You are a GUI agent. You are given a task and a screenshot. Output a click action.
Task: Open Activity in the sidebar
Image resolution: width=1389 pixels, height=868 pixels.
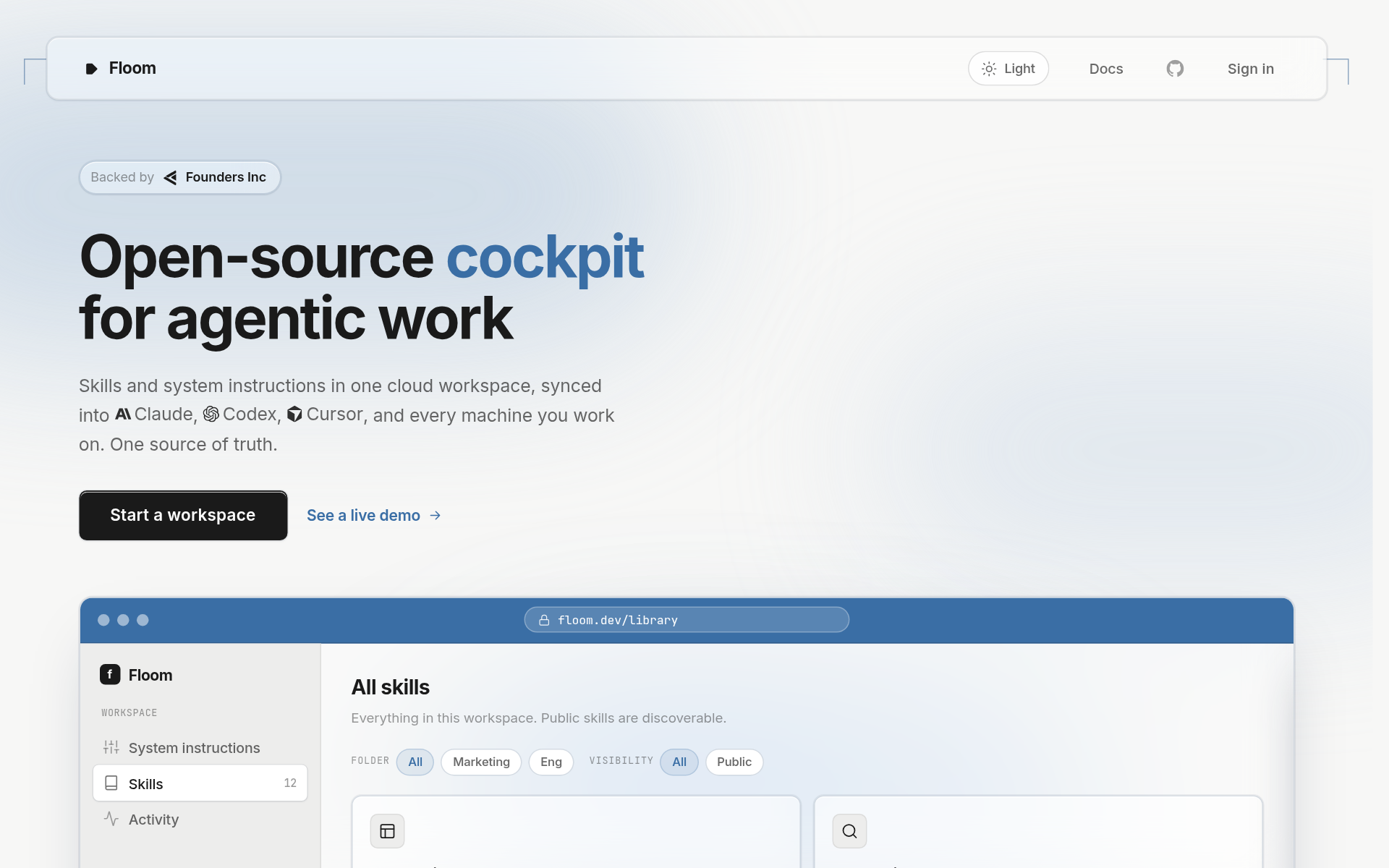tap(200, 820)
